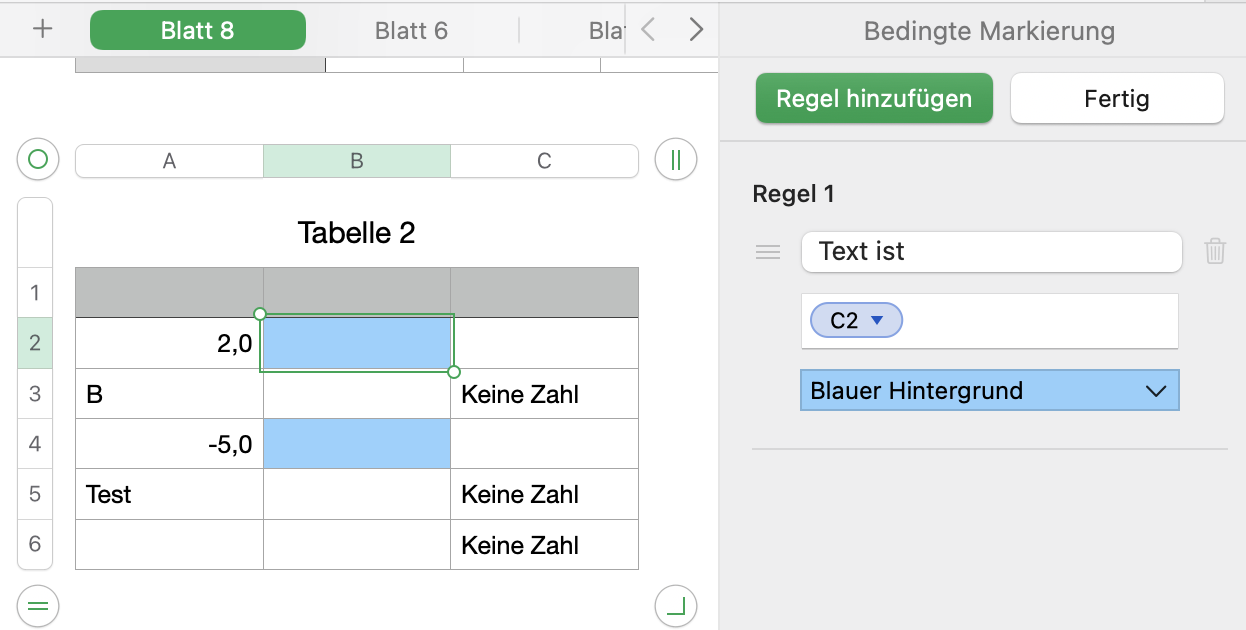Select row header 5
The height and width of the screenshot is (630, 1246).
[35, 494]
